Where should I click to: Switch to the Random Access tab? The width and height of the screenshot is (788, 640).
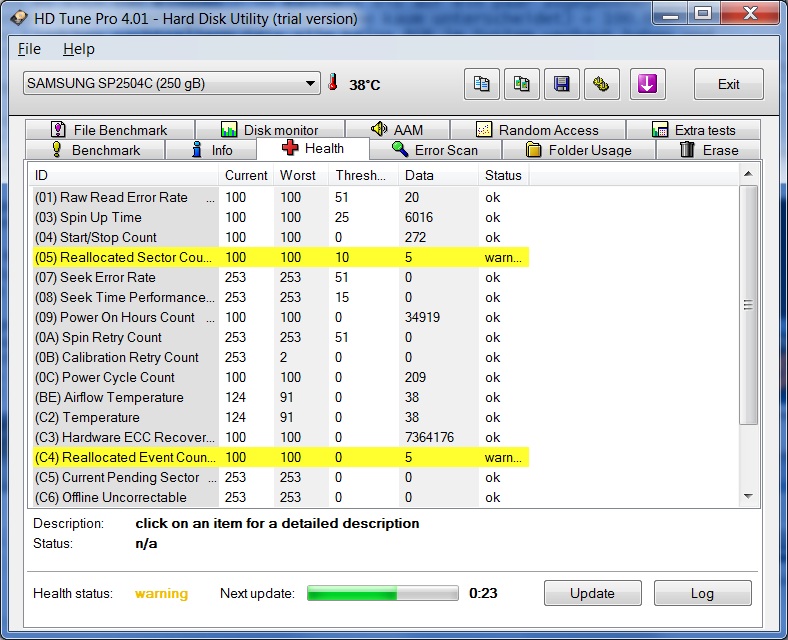point(538,130)
